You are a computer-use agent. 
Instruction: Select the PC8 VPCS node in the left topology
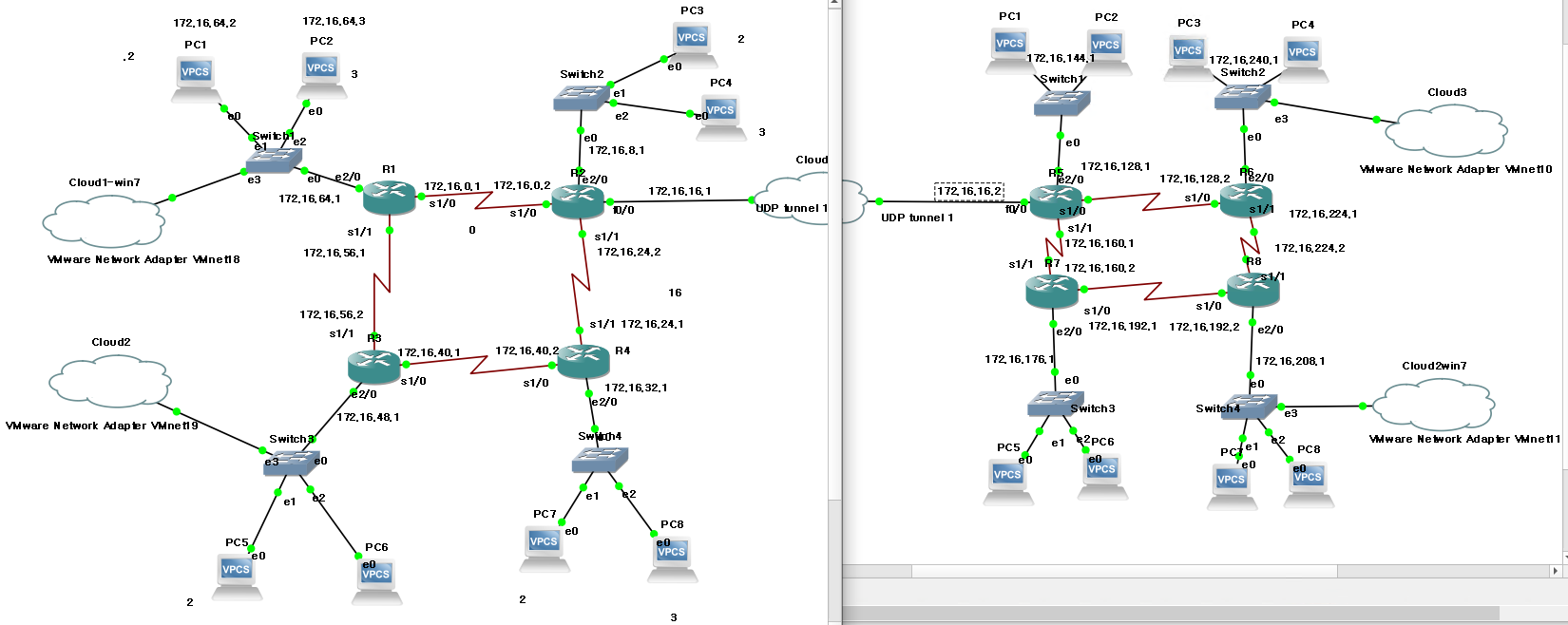tap(672, 559)
